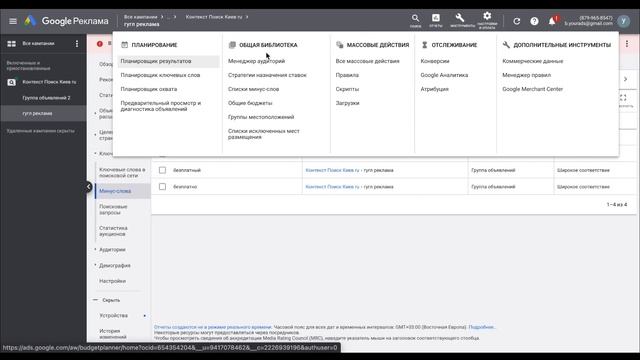Open 'Планировщик охвата'

point(149,89)
